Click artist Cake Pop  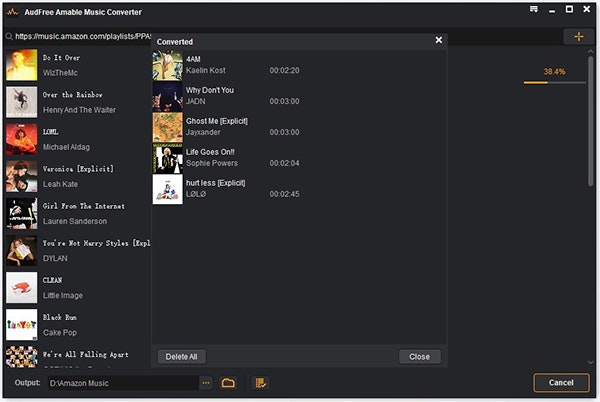[60, 333]
